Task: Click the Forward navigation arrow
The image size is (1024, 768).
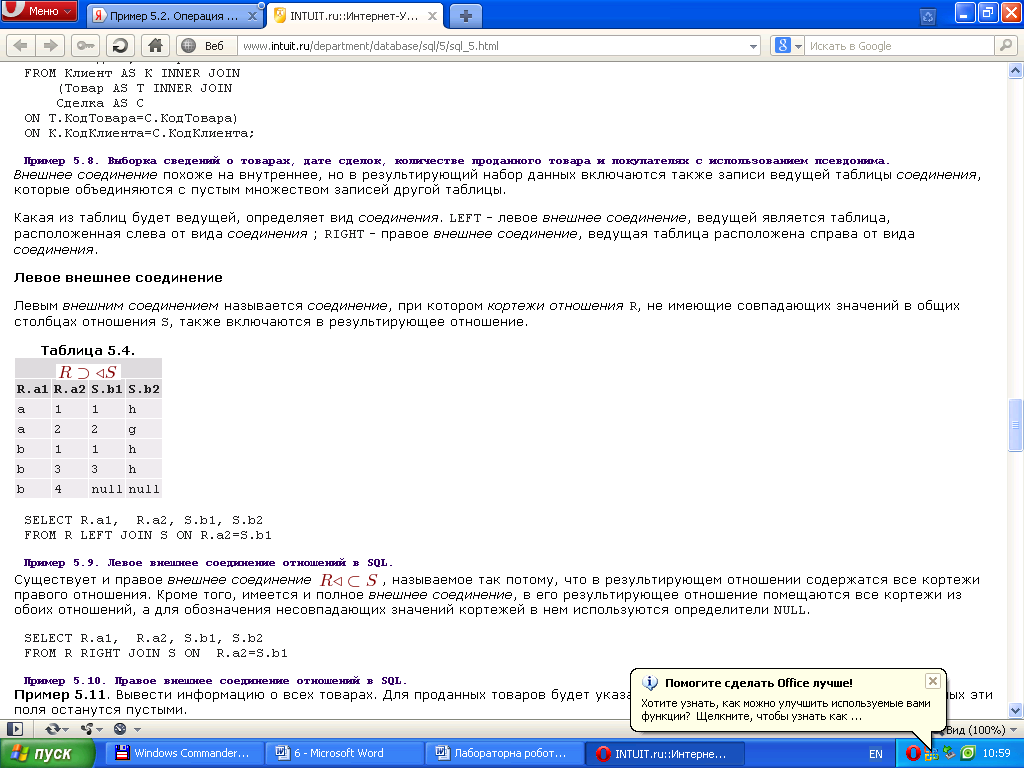Action: coord(48,45)
